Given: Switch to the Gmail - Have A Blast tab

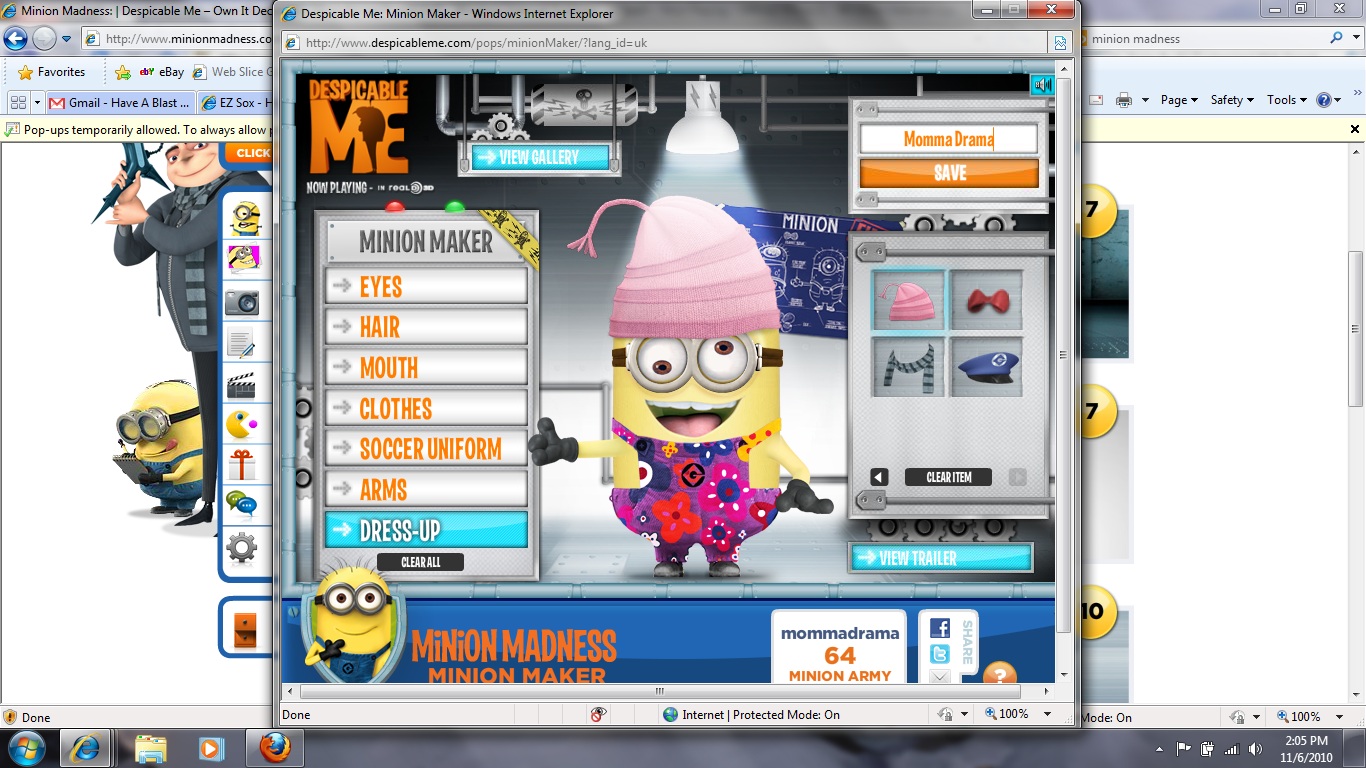Looking at the screenshot, I should point(120,102).
